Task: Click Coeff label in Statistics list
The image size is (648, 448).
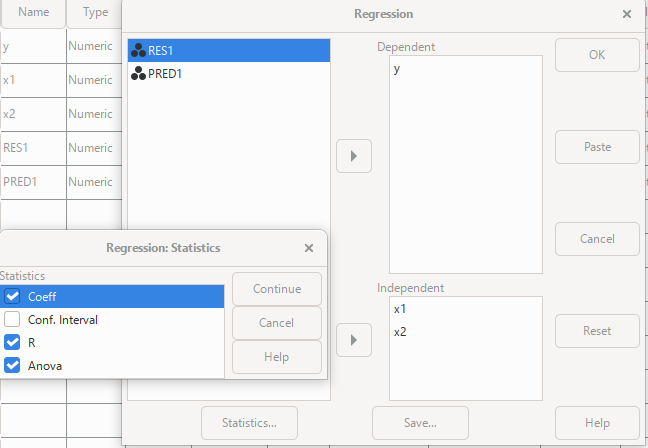Action: (42, 297)
